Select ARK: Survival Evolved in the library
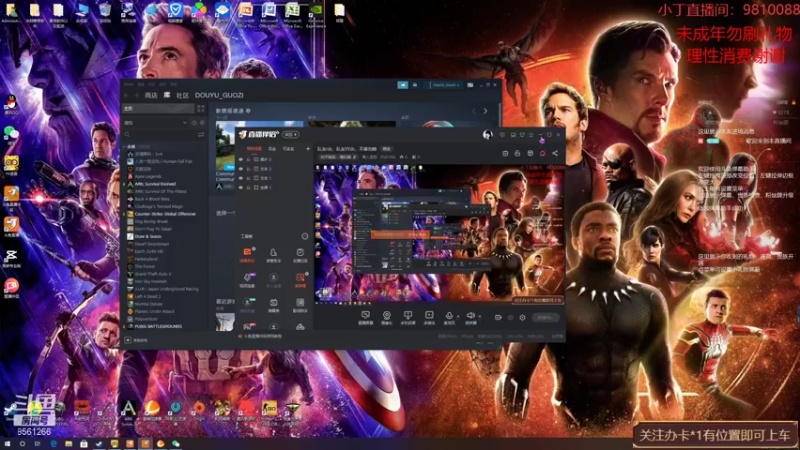Screen dimensions: 800x450 [155, 184]
